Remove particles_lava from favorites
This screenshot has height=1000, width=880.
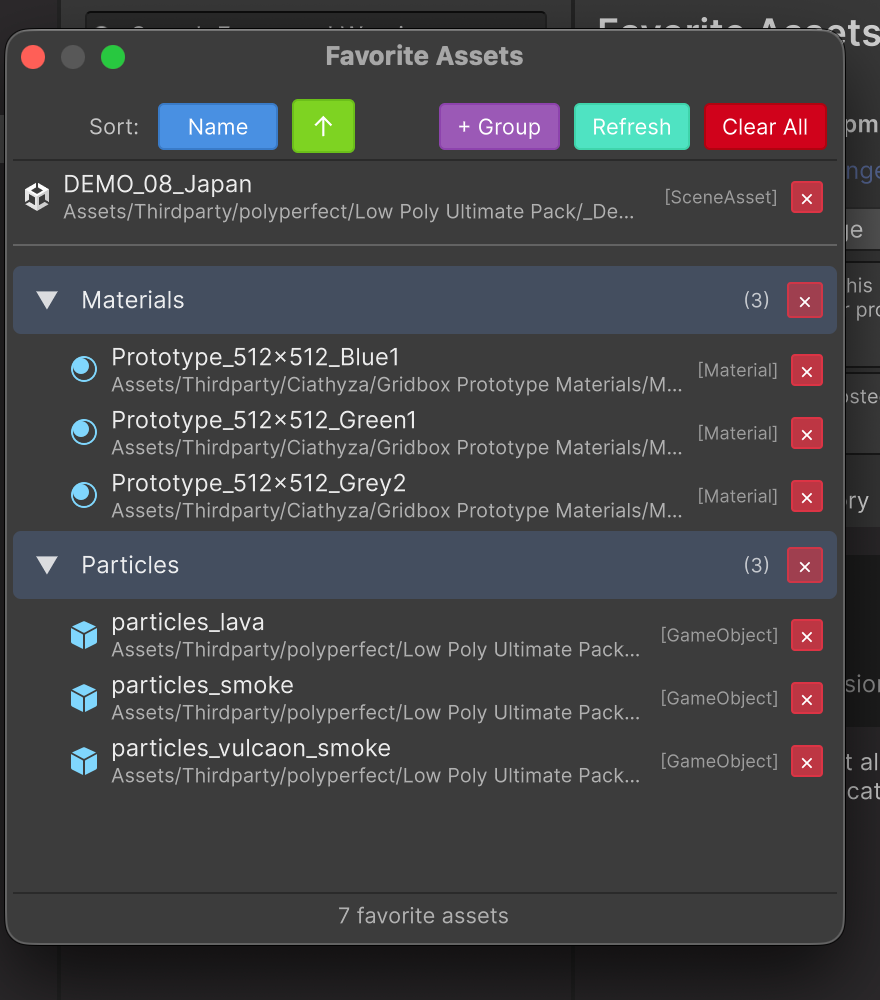click(807, 636)
